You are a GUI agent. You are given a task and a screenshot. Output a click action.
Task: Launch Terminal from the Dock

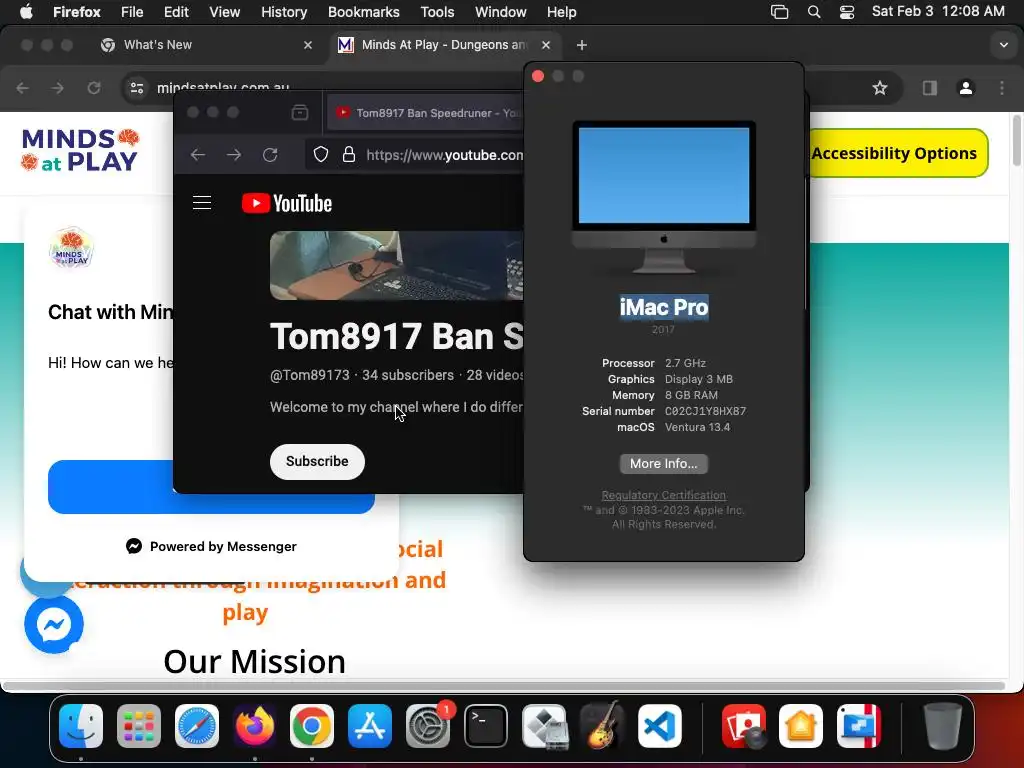pyautogui.click(x=486, y=726)
